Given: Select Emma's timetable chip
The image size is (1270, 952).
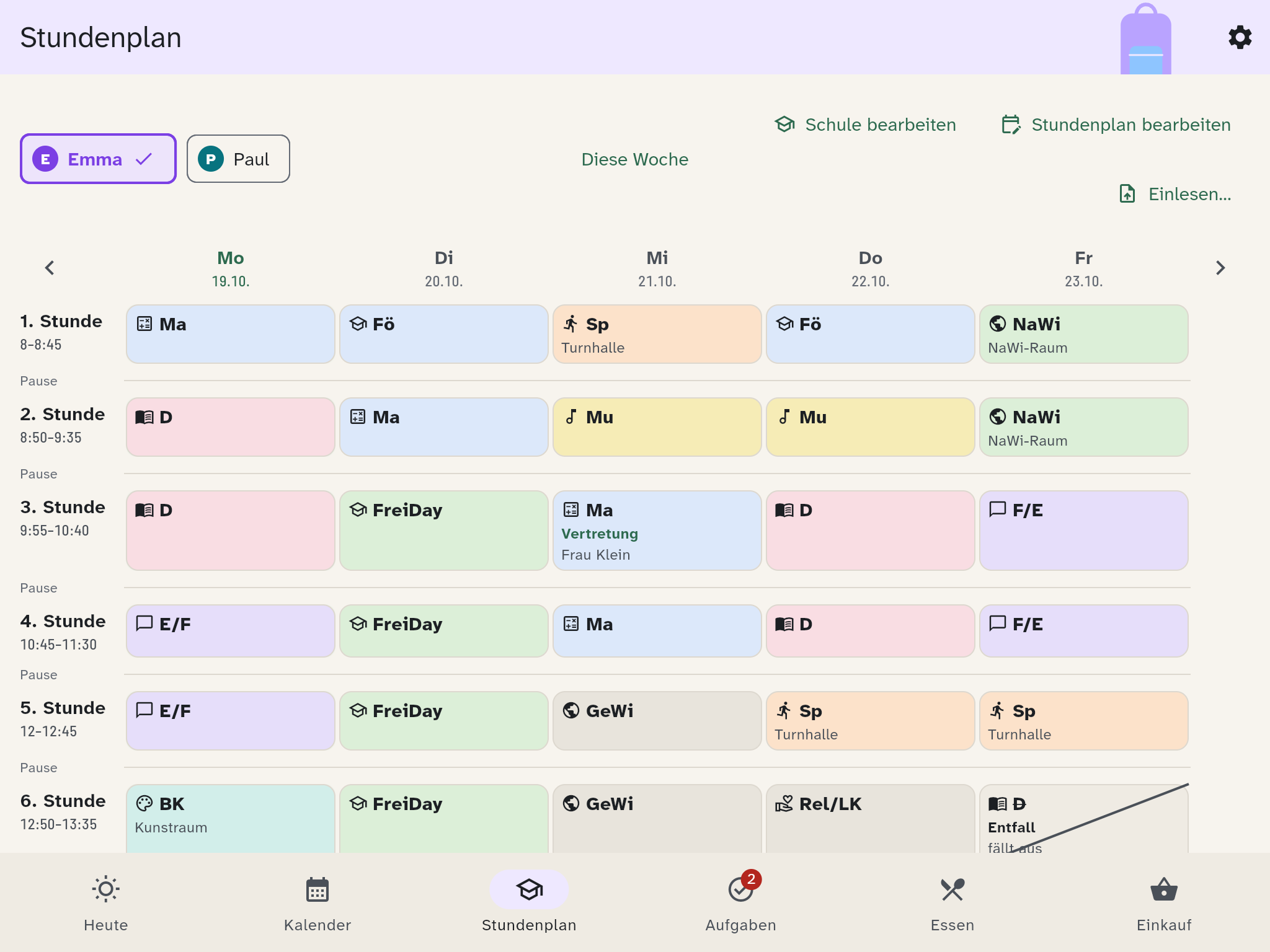Looking at the screenshot, I should (x=98, y=159).
